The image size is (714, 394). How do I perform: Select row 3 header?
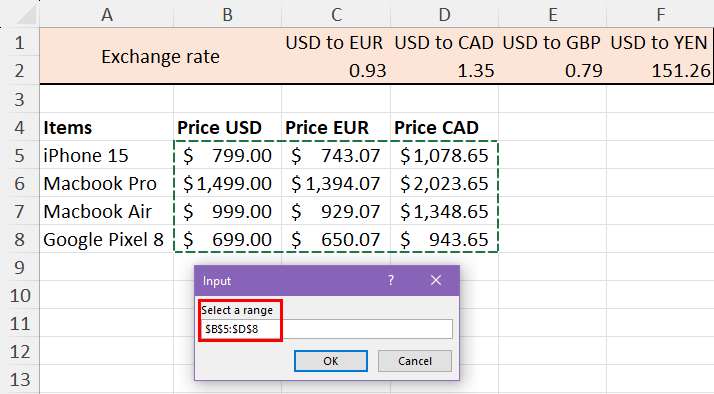point(20,99)
